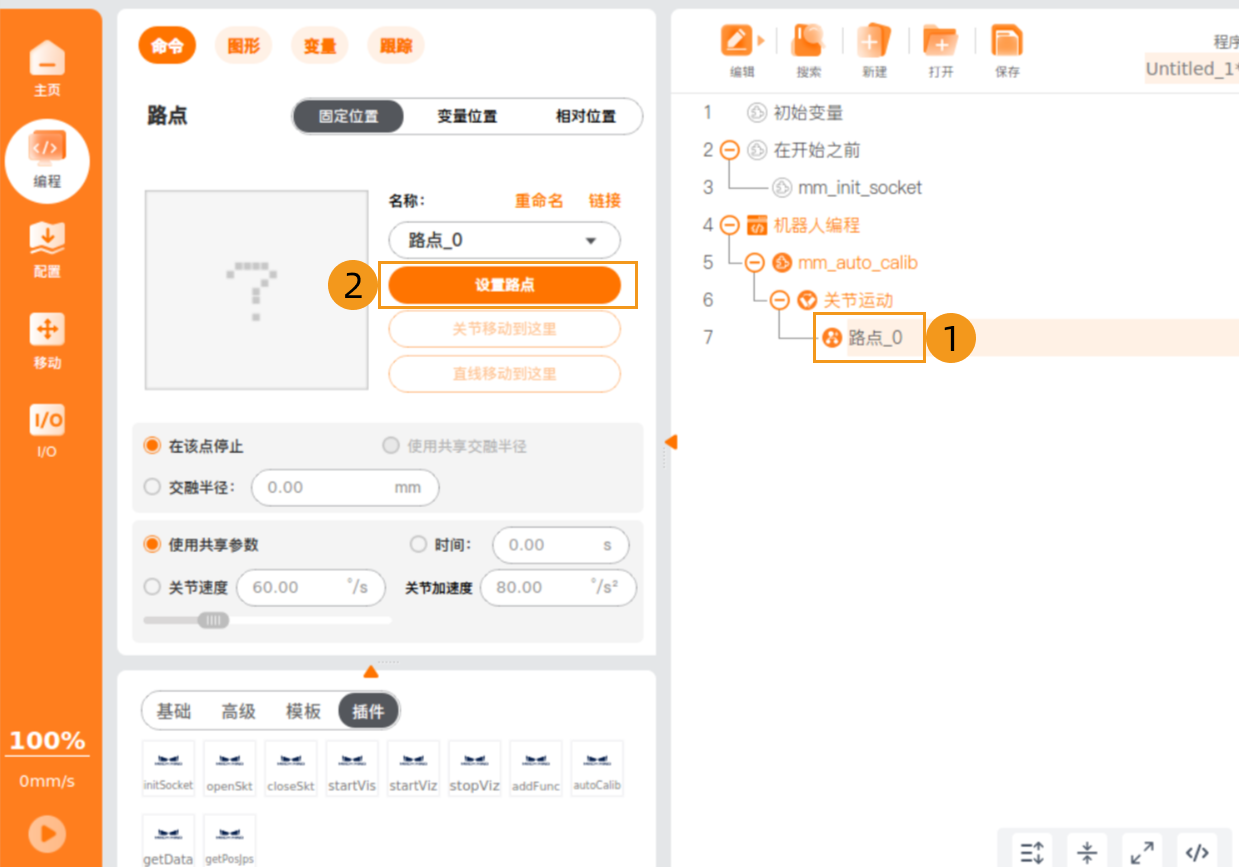The width and height of the screenshot is (1239, 867).
Task: Insert the closeSkt plugin command
Action: click(290, 768)
